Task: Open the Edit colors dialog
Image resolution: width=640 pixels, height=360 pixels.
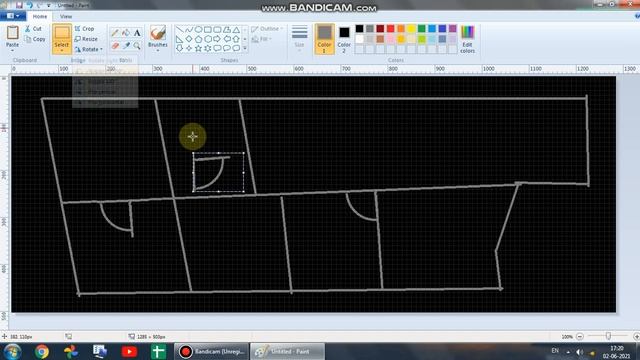Action: pos(467,39)
